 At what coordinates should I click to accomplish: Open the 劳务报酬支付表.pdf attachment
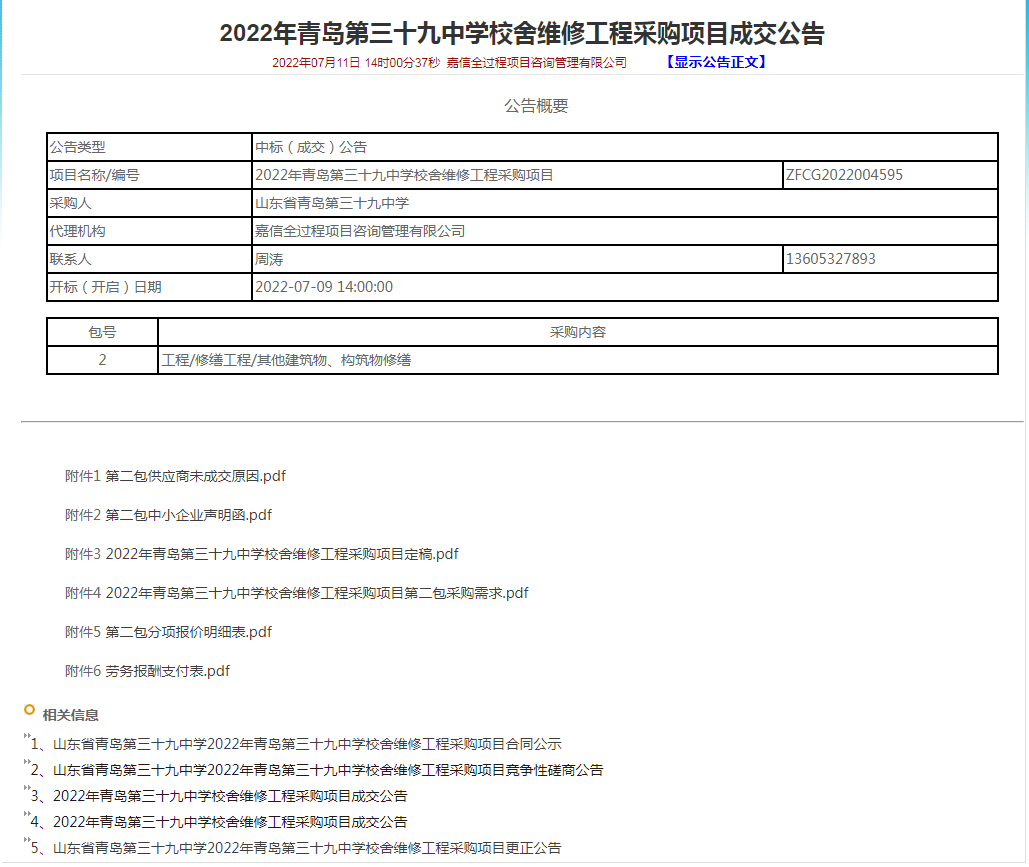(x=147, y=671)
